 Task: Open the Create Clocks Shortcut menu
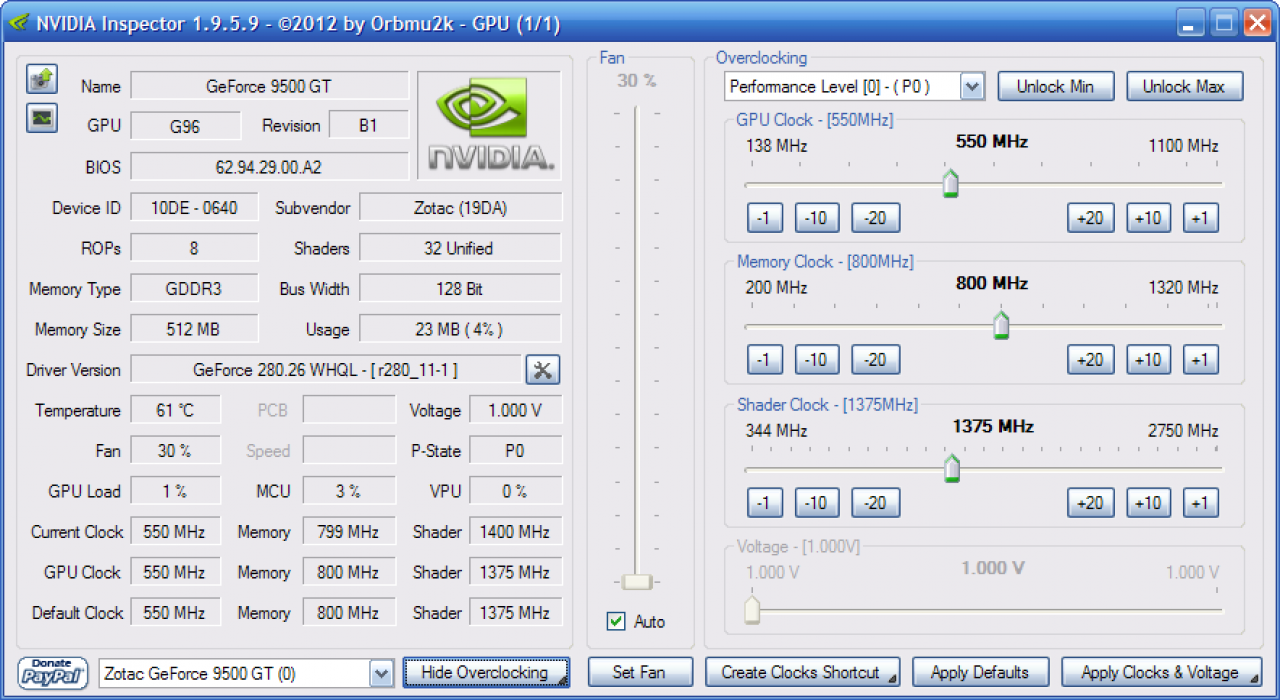[802, 672]
